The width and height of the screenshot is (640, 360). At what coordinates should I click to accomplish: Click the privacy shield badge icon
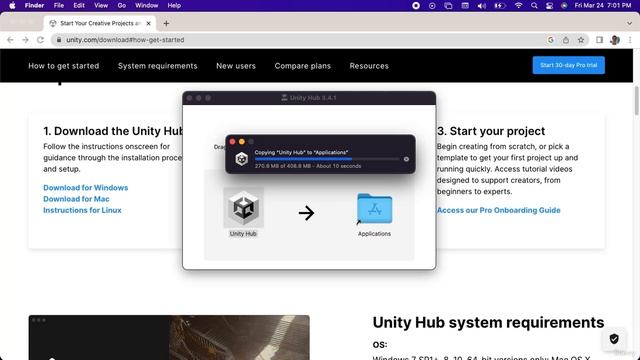tap(614, 339)
